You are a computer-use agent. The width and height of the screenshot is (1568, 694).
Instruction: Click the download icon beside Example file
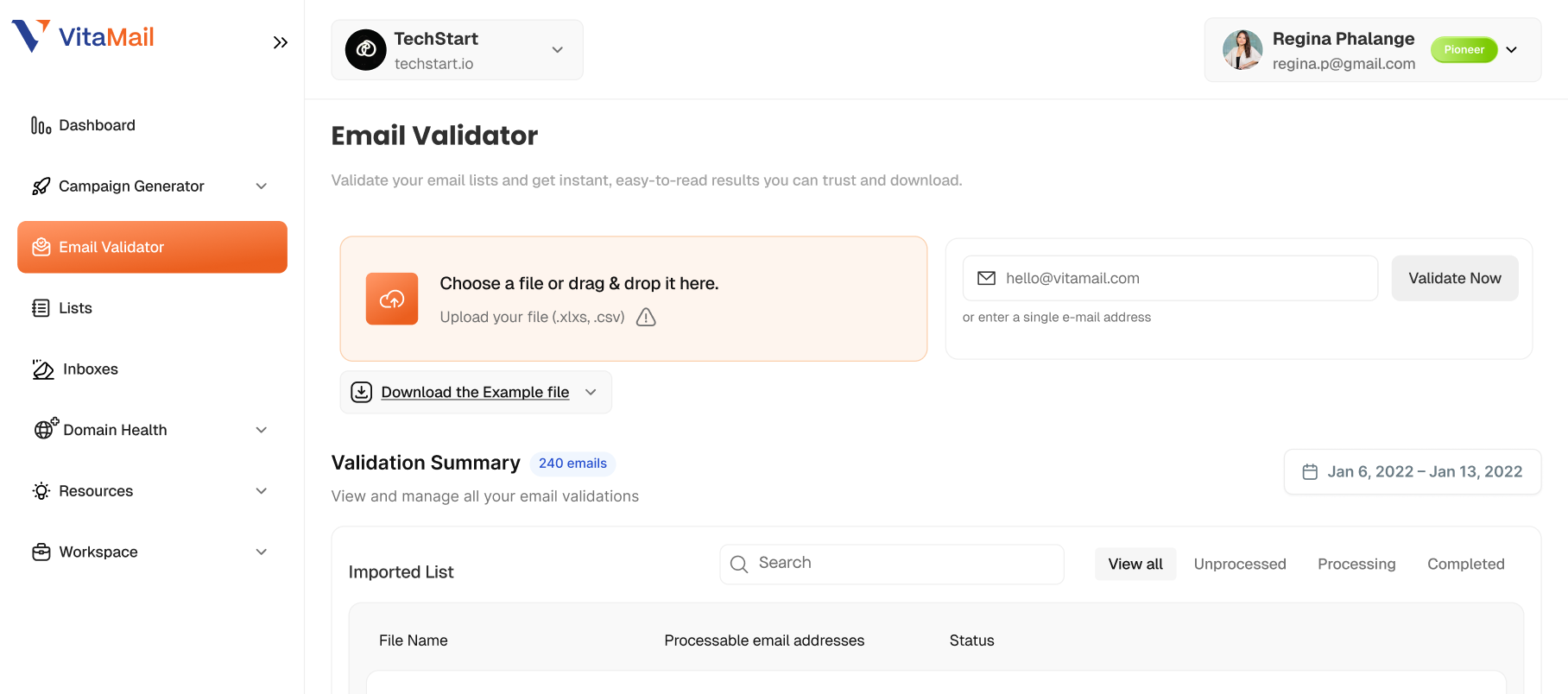(362, 392)
